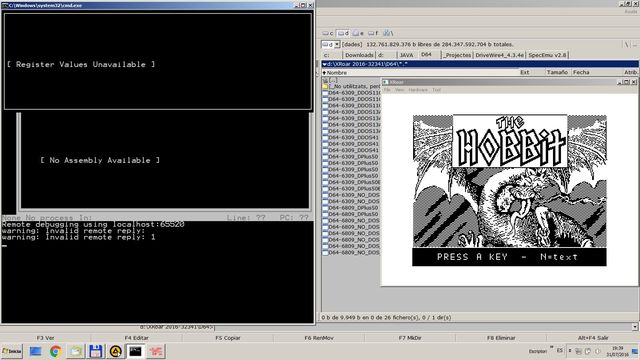
Task: Open XRoar Tool menu
Action: coord(436,90)
